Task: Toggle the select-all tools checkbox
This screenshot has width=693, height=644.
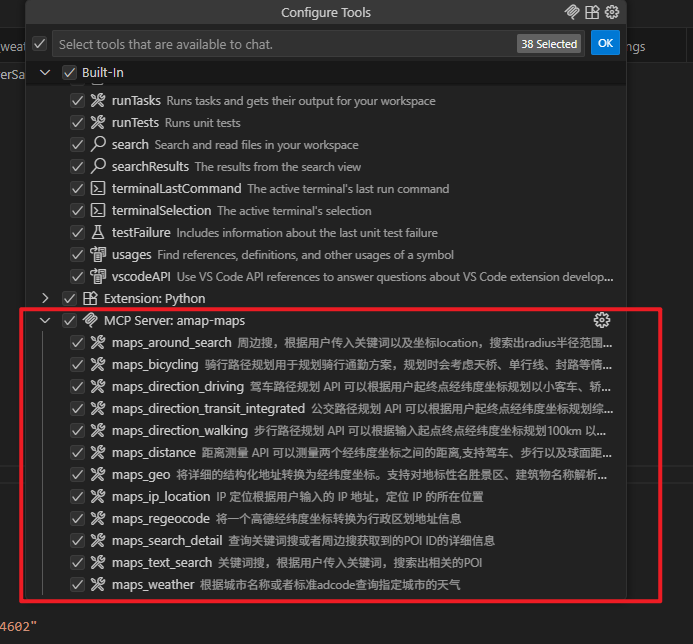Action: (x=40, y=44)
